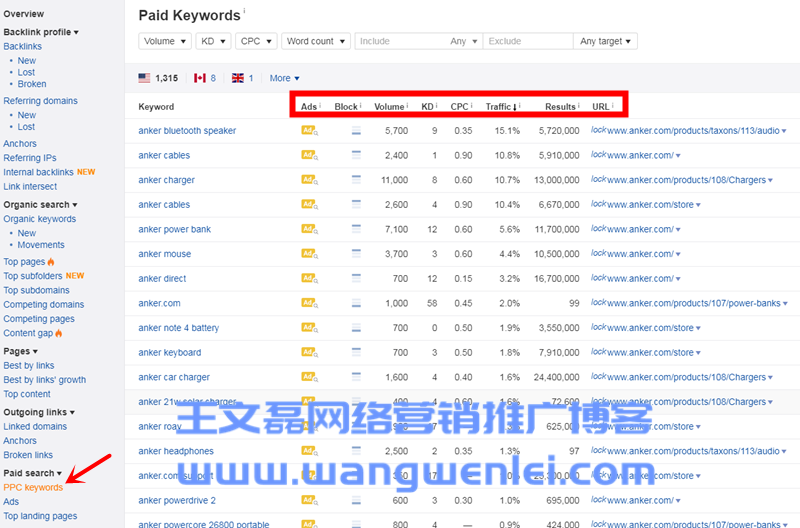Open PPC keywords in the sidebar
The width and height of the screenshot is (800, 528).
(x=33, y=487)
